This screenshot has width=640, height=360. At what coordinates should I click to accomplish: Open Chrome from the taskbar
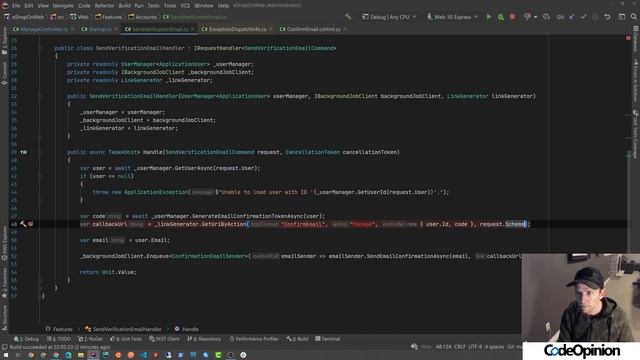(31, 355)
